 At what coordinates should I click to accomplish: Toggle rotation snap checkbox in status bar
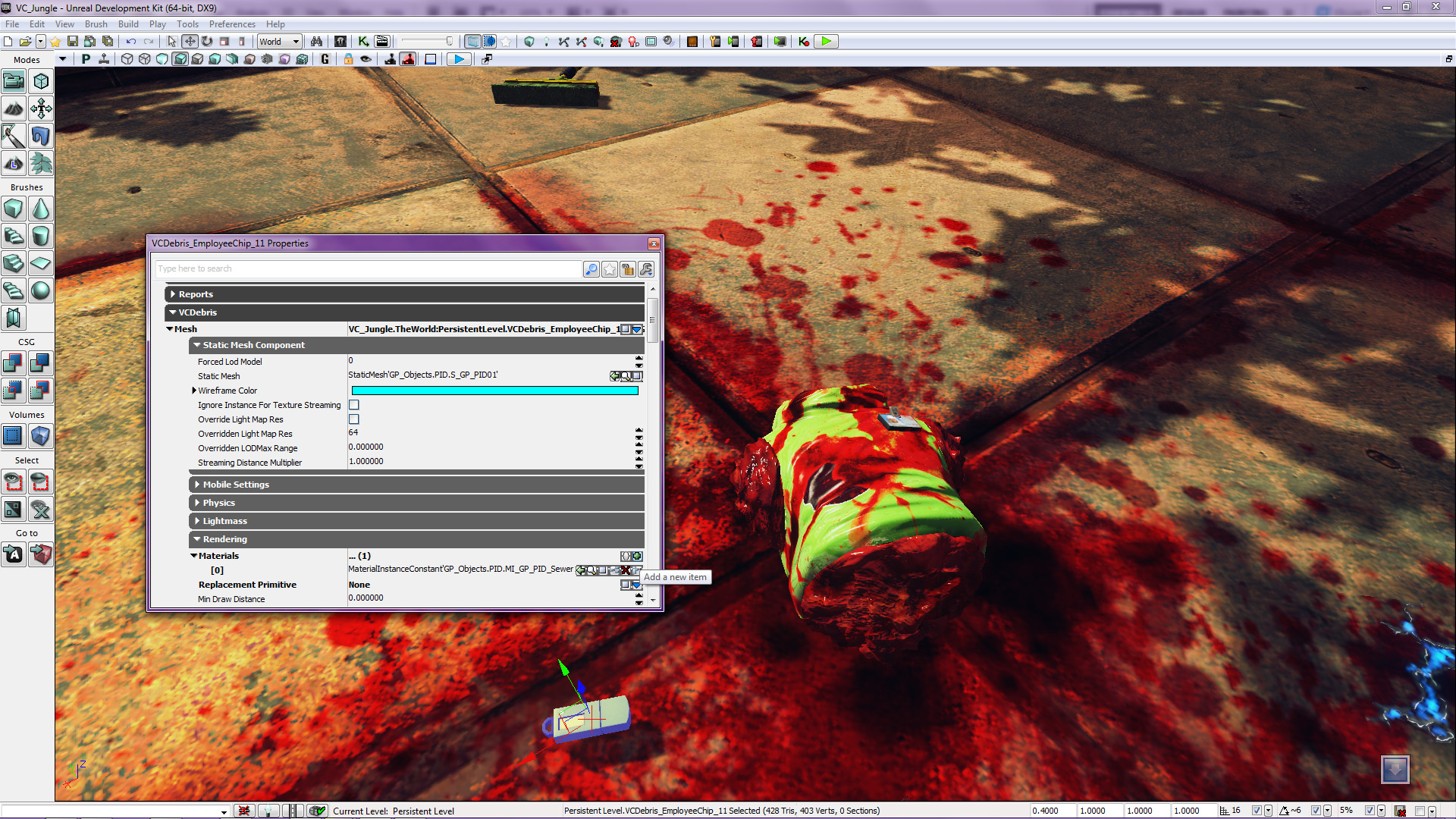click(1316, 811)
